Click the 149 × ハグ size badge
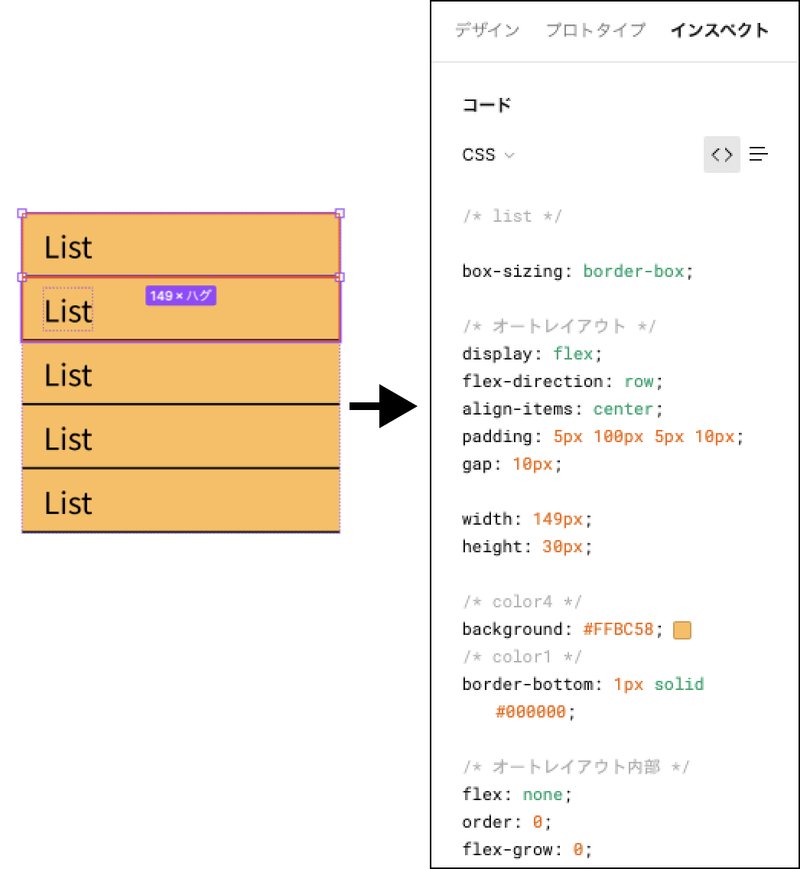Viewport: 800px width, 869px height. tap(181, 295)
